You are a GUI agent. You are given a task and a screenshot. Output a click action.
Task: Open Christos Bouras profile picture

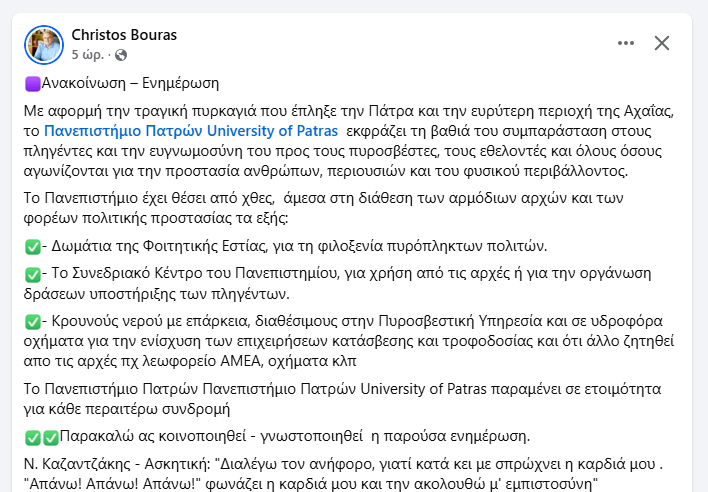[44, 45]
